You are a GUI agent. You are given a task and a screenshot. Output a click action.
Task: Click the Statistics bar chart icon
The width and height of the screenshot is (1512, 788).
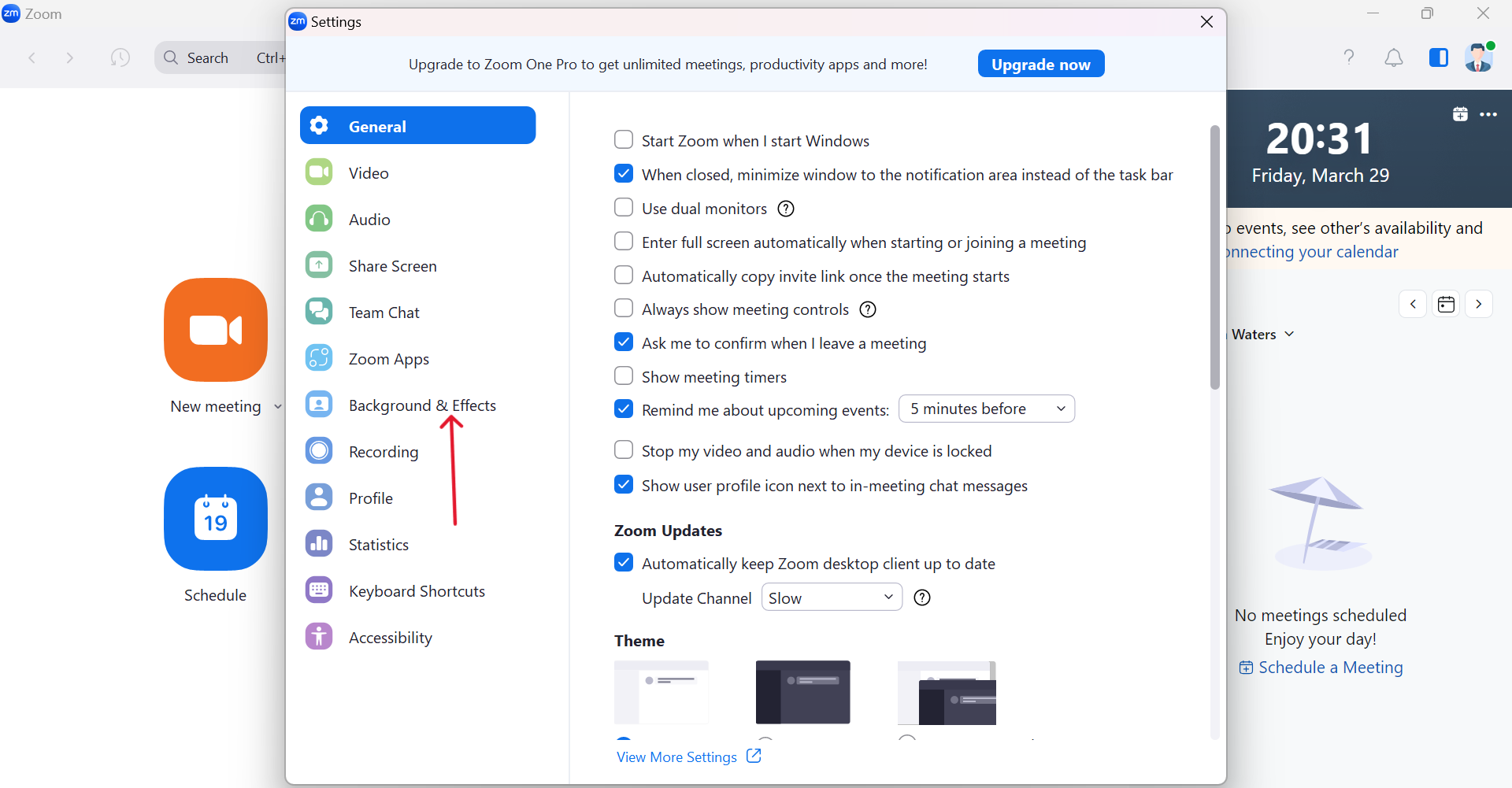[319, 544]
